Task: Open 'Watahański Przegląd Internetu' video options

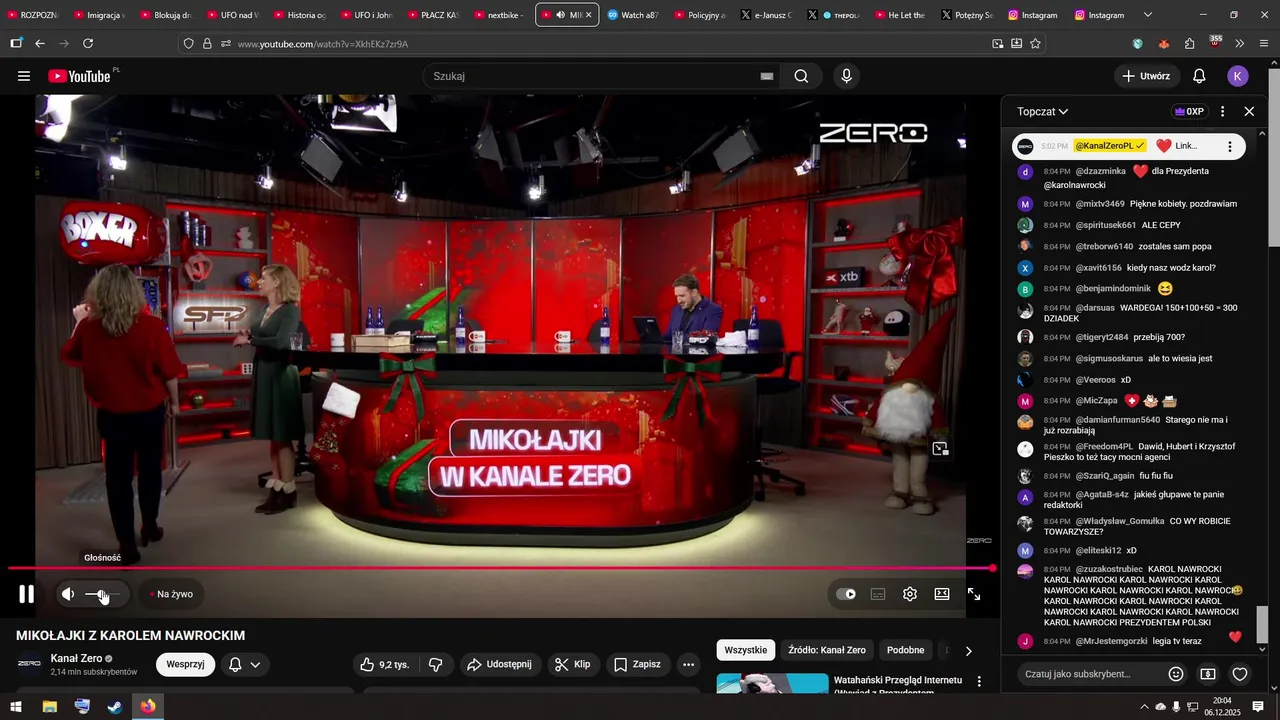Action: click(x=979, y=681)
